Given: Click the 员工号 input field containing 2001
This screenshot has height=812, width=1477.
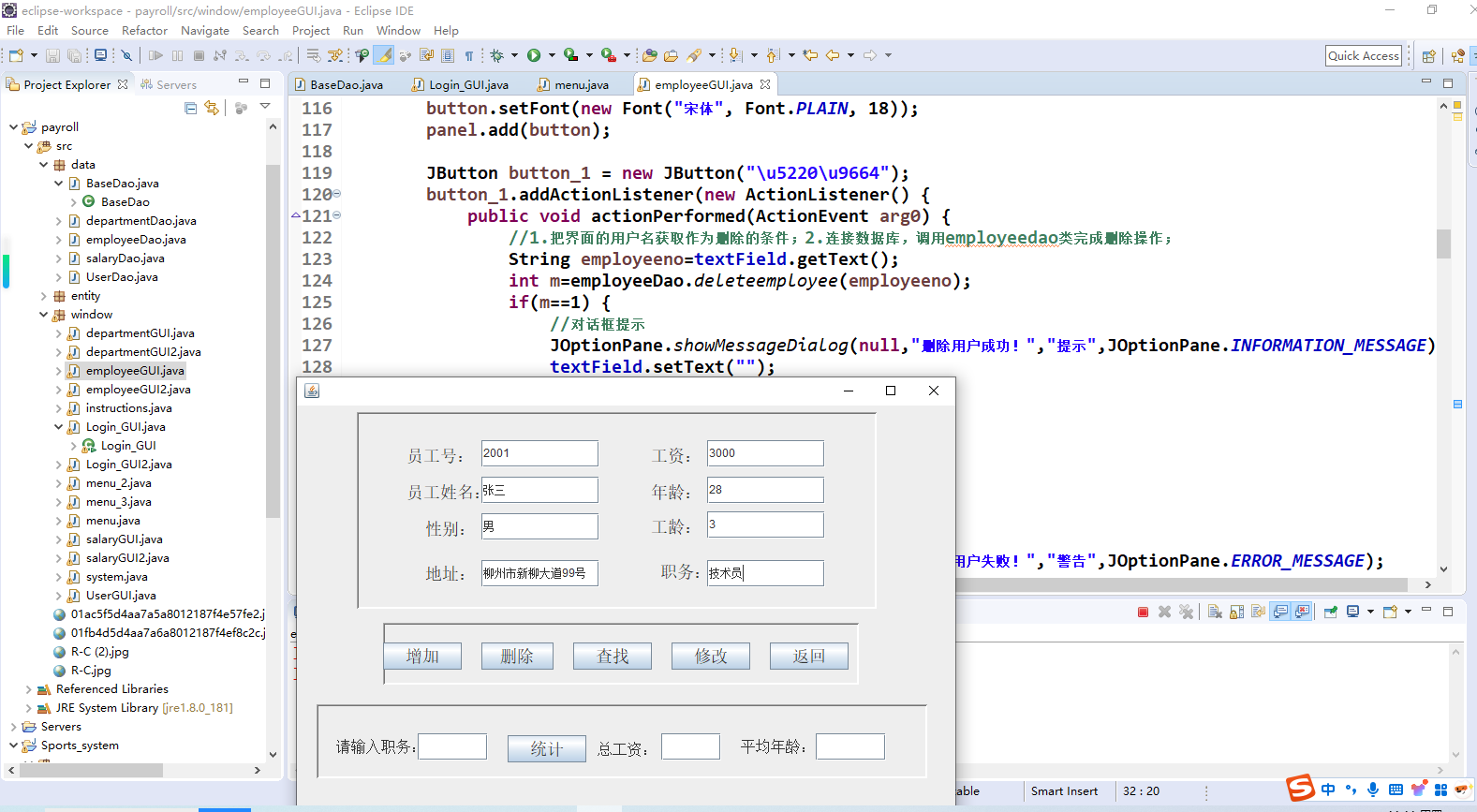Looking at the screenshot, I should [539, 453].
